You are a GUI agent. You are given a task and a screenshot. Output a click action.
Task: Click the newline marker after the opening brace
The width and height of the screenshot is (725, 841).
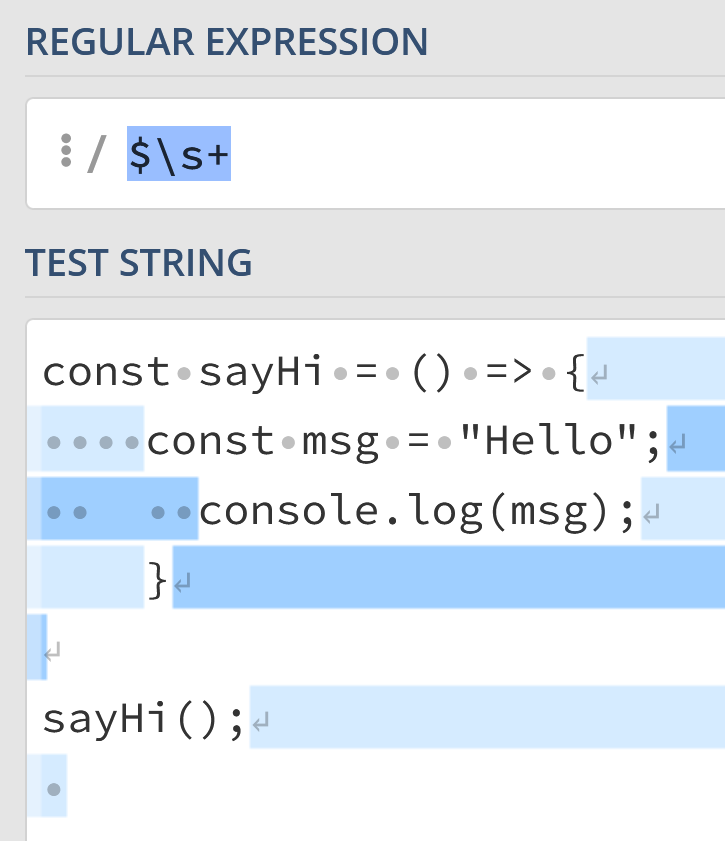[600, 377]
